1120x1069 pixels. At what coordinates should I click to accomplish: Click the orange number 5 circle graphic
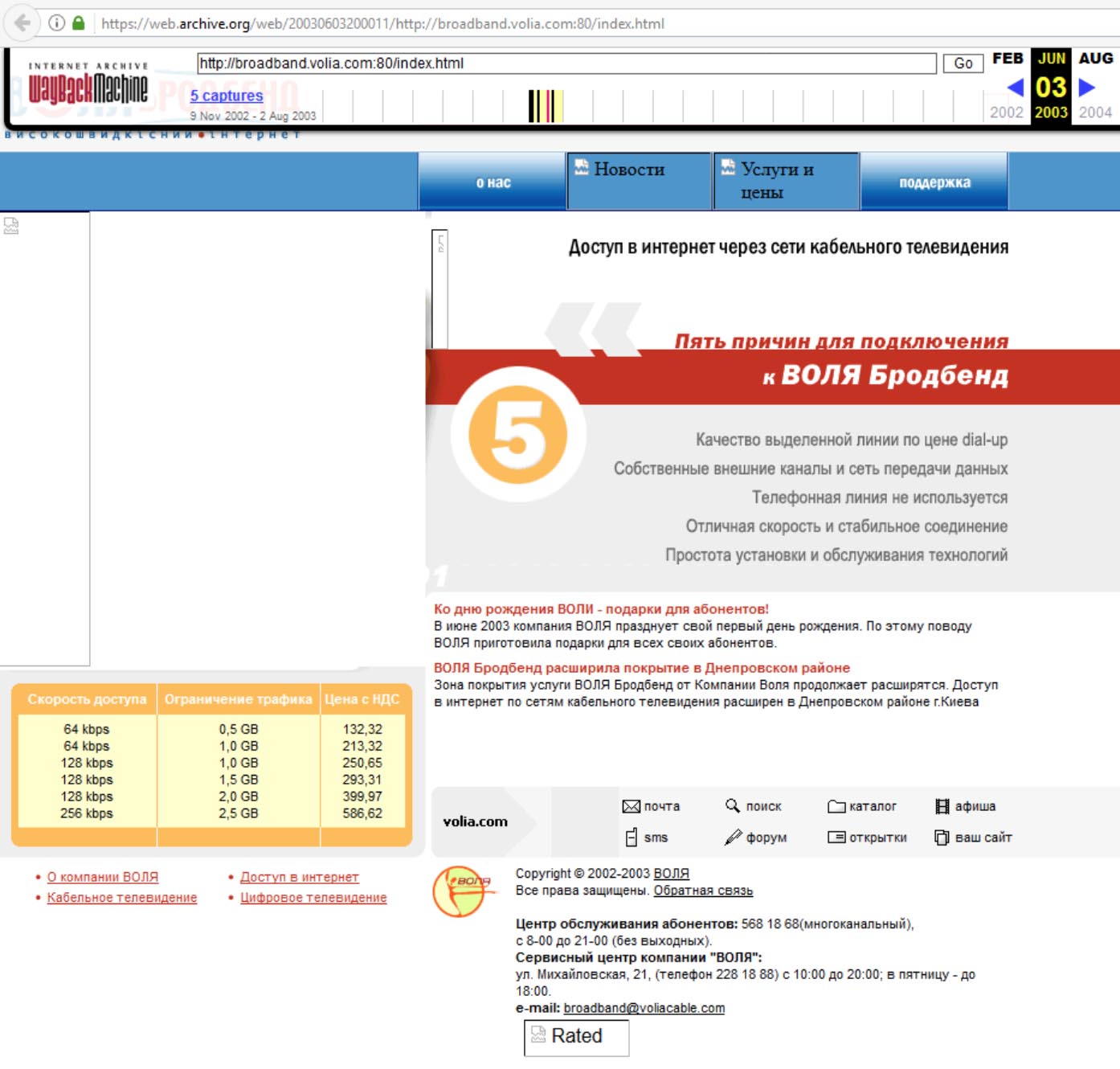coord(518,434)
